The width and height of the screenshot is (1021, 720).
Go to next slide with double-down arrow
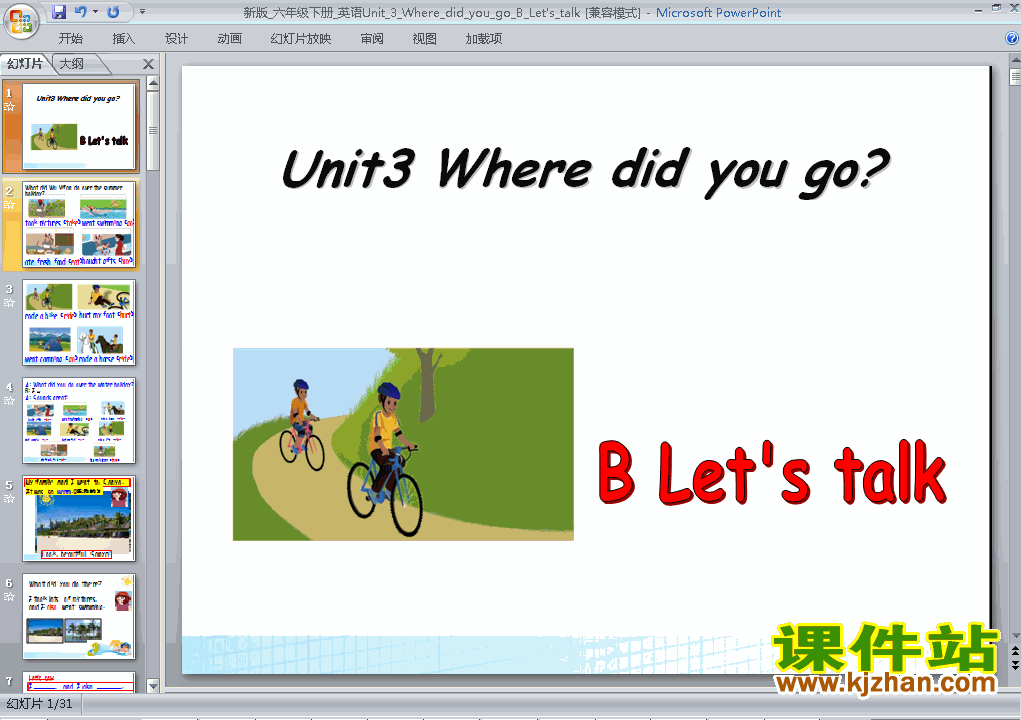(x=1015, y=665)
